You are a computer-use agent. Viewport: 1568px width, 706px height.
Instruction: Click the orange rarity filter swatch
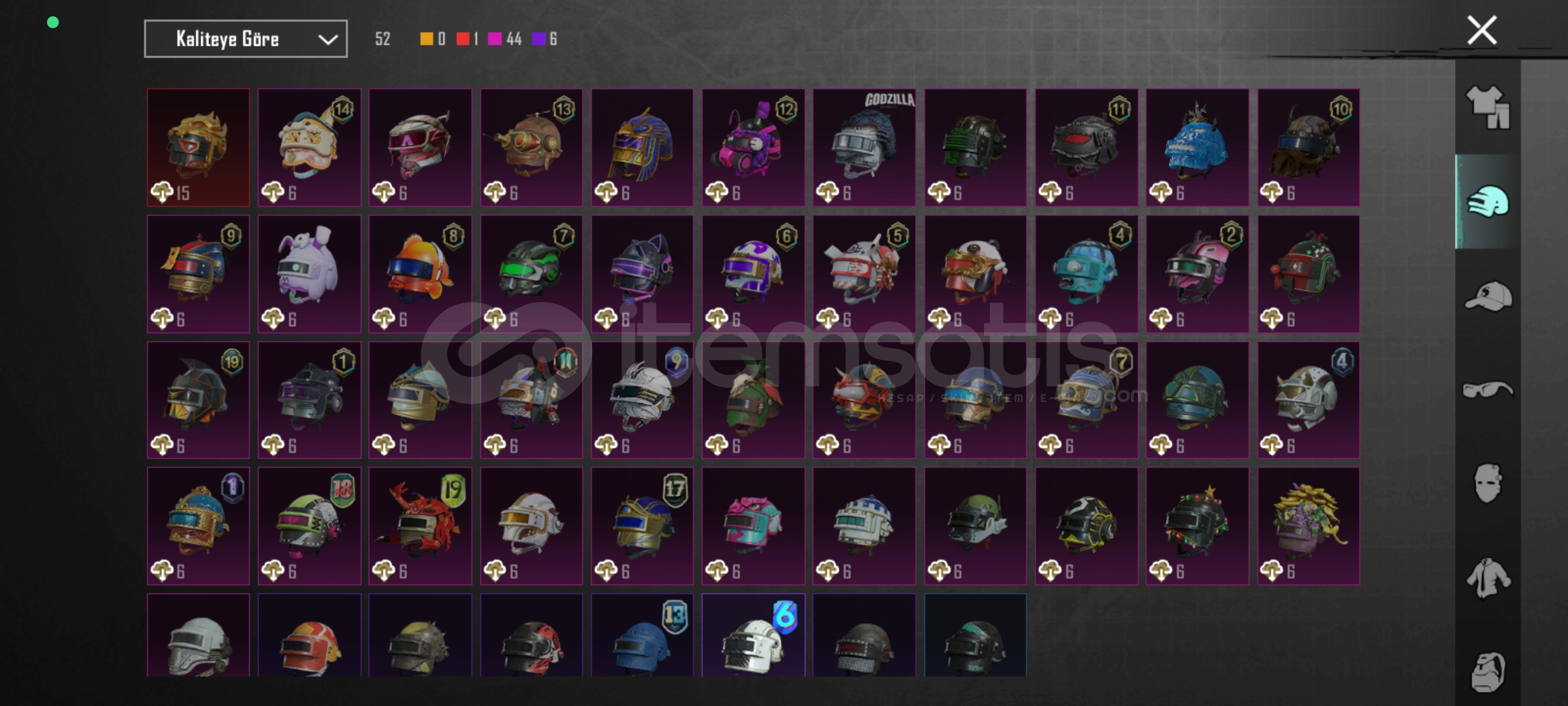426,39
